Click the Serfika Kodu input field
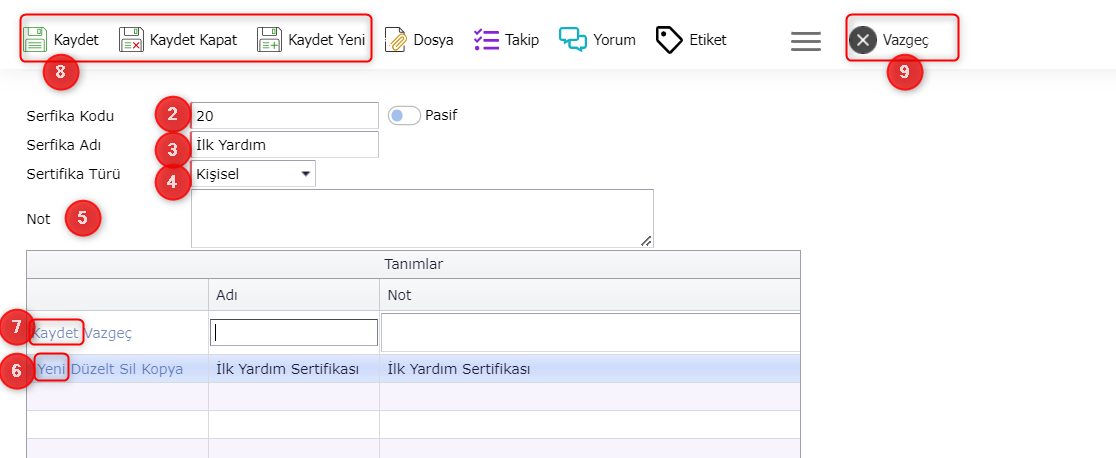This screenshot has height=458, width=1116. [285, 115]
